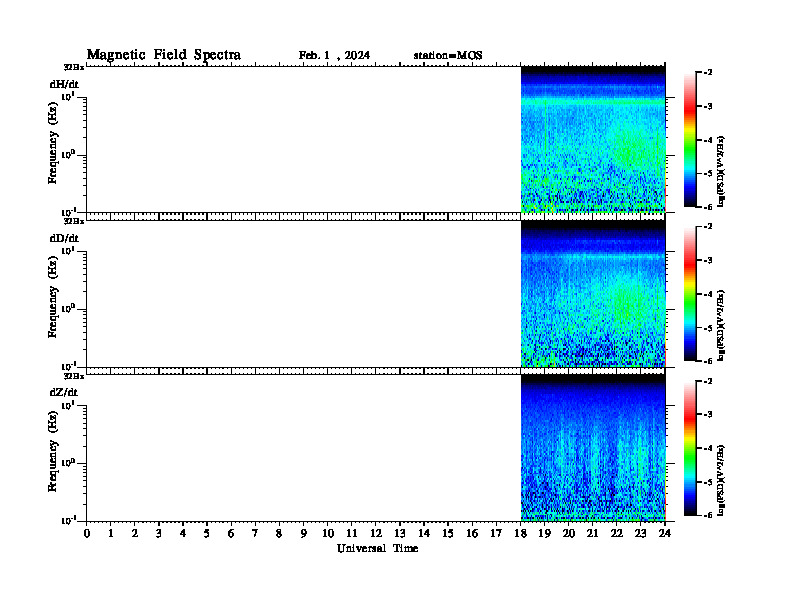Click the 10^1 tick label on dH/dt axis

(x=68, y=96)
